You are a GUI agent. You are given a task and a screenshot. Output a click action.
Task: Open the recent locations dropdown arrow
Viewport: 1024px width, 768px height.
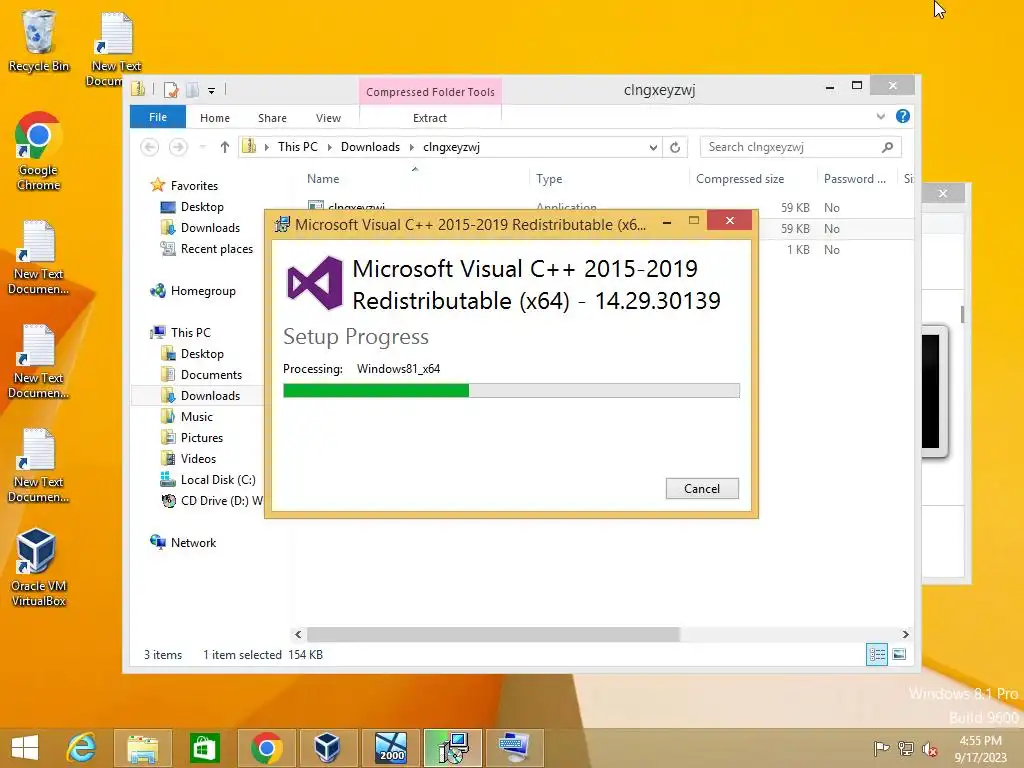202,147
